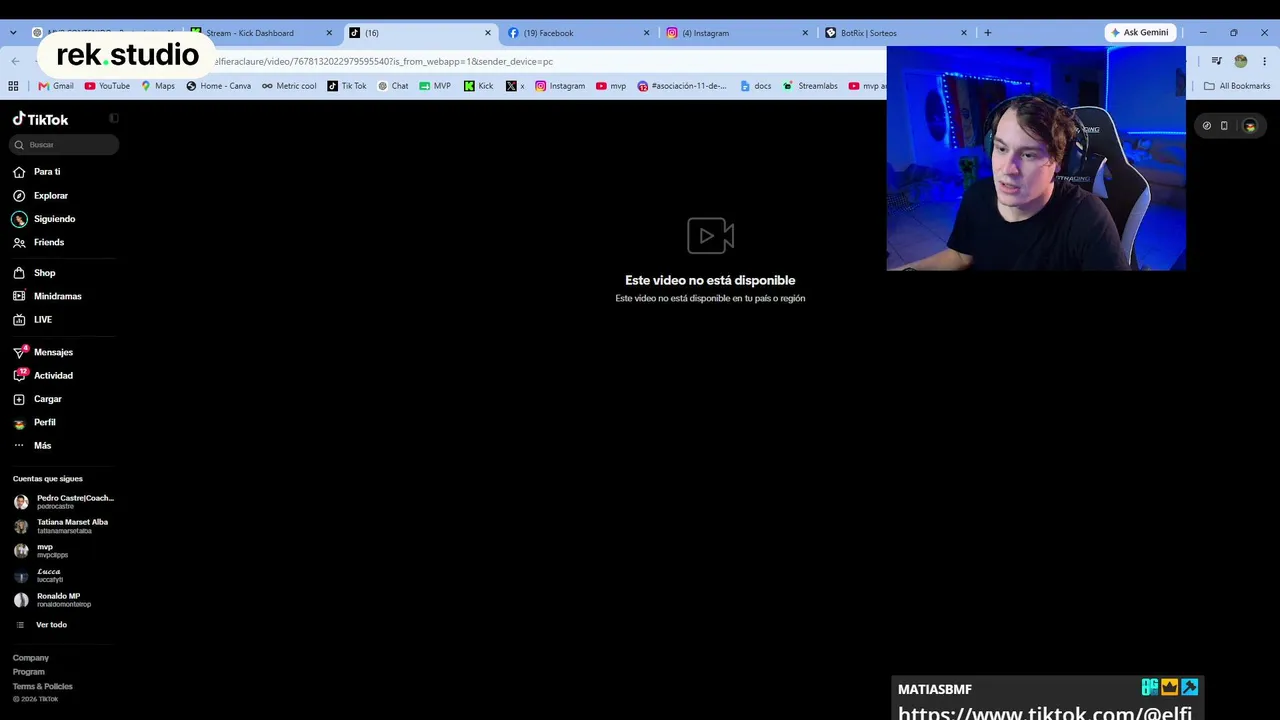Open Pedro Castre's account

pos(64,502)
